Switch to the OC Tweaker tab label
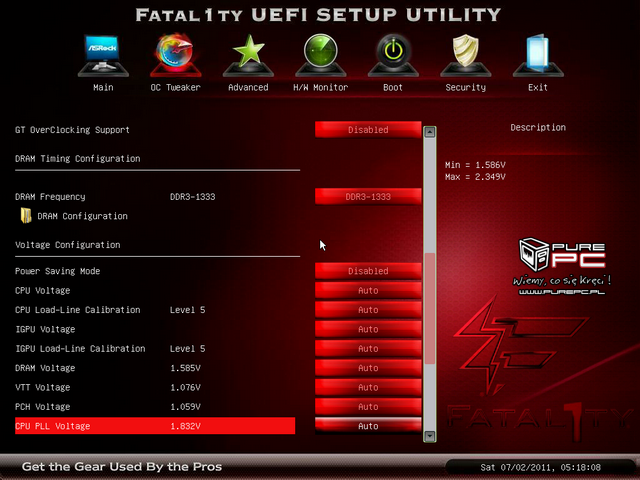 click(176, 87)
